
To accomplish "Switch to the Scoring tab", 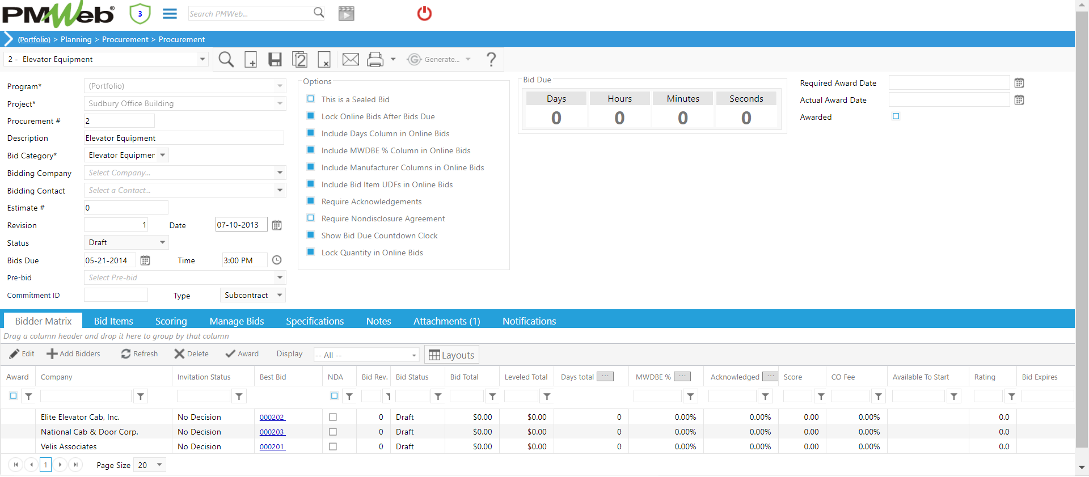I will coord(172,321).
